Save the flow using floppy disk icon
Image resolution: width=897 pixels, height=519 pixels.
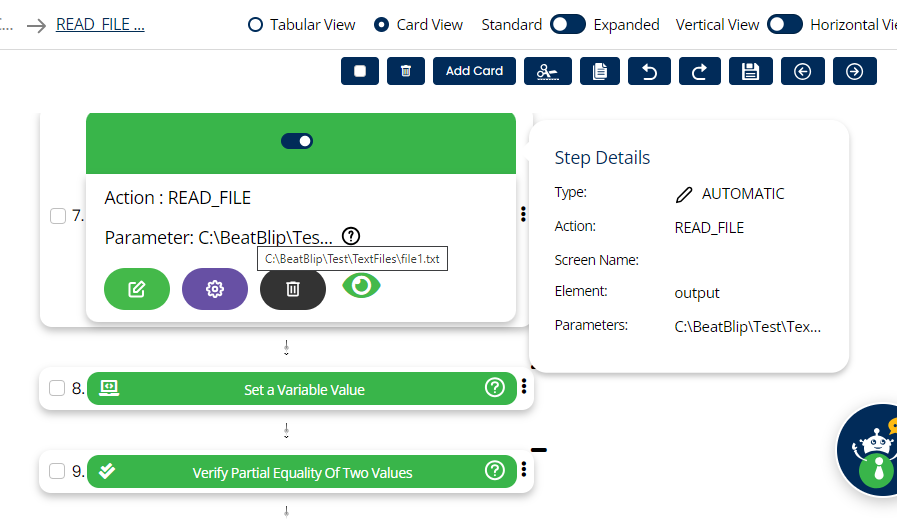coord(751,71)
